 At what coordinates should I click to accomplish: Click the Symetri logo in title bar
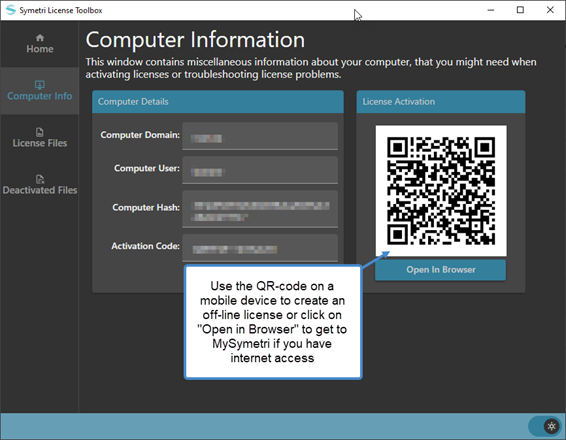tap(11, 10)
